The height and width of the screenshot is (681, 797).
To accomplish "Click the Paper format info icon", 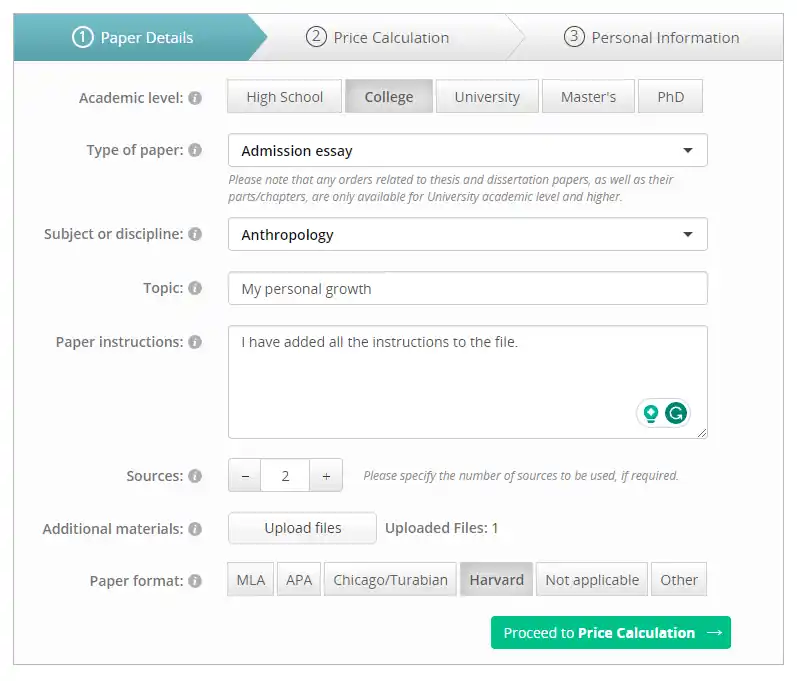I will click(195, 581).
